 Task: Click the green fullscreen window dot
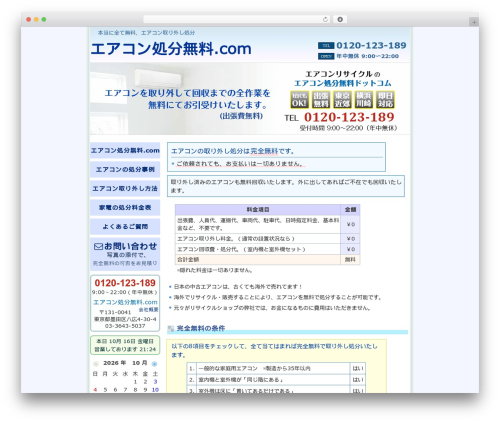[44, 20]
